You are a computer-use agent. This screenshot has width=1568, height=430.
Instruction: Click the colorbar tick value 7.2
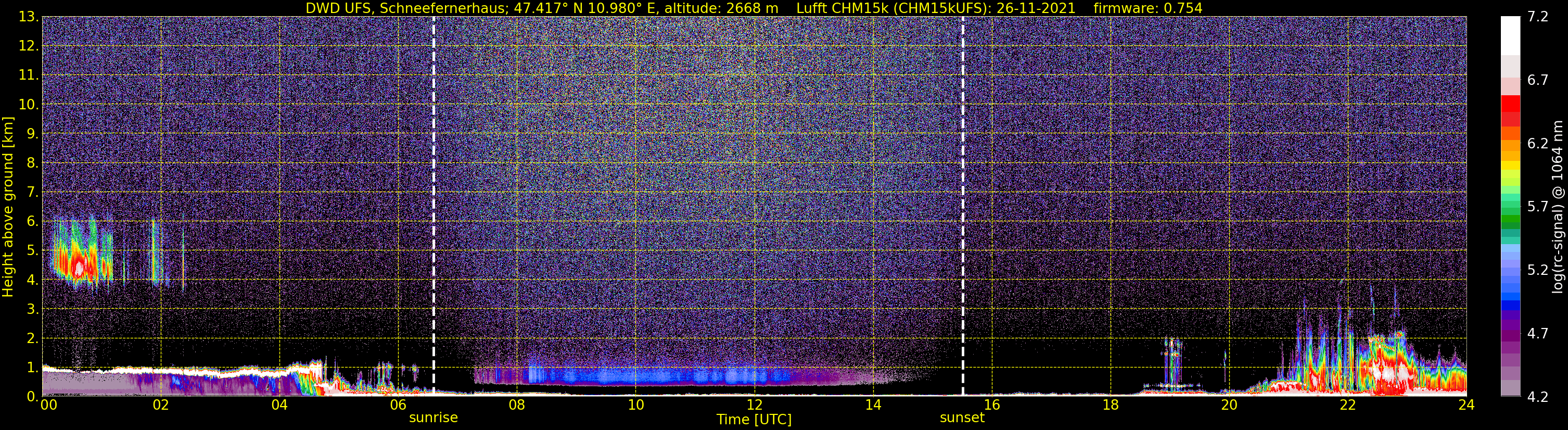coord(1538,17)
